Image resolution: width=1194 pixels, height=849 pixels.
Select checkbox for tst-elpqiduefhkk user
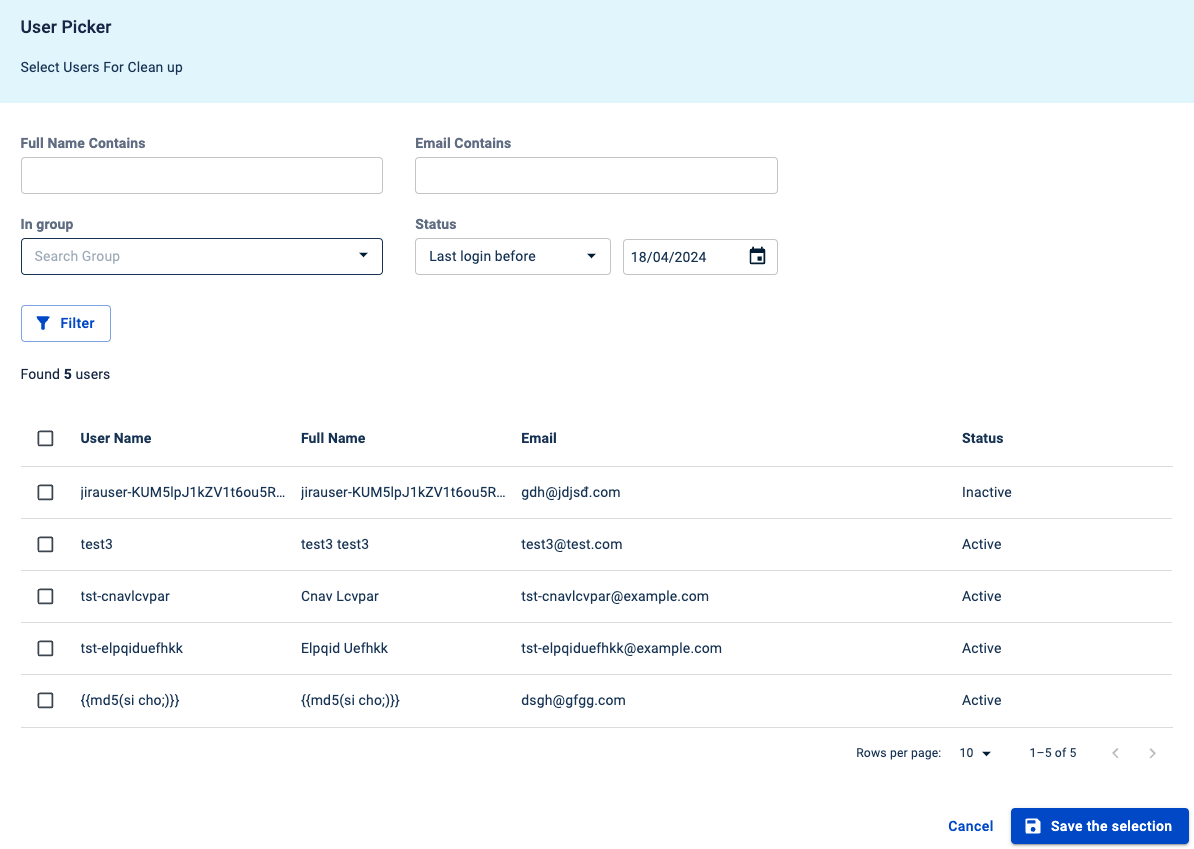point(45,648)
